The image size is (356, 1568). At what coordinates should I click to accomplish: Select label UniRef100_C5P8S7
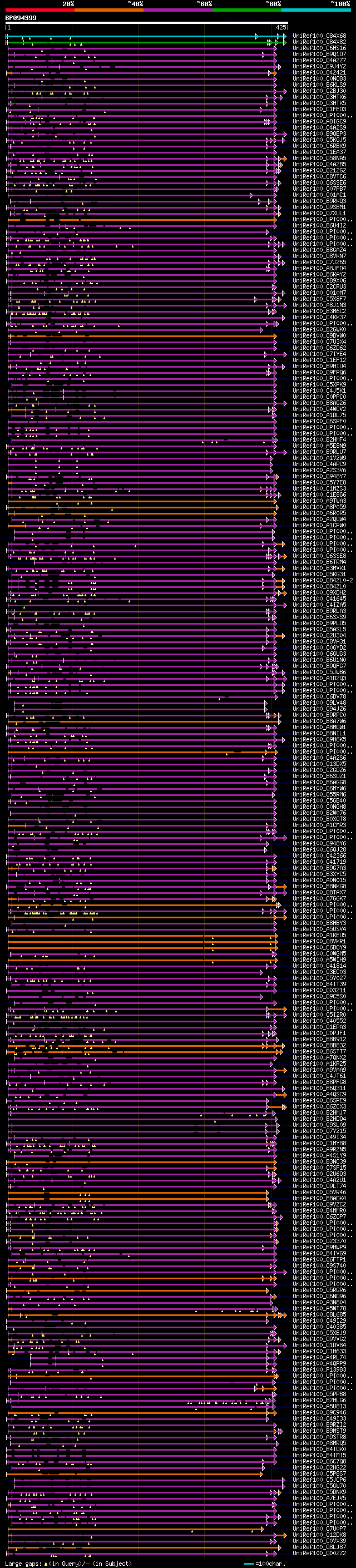pyautogui.click(x=319, y=1473)
